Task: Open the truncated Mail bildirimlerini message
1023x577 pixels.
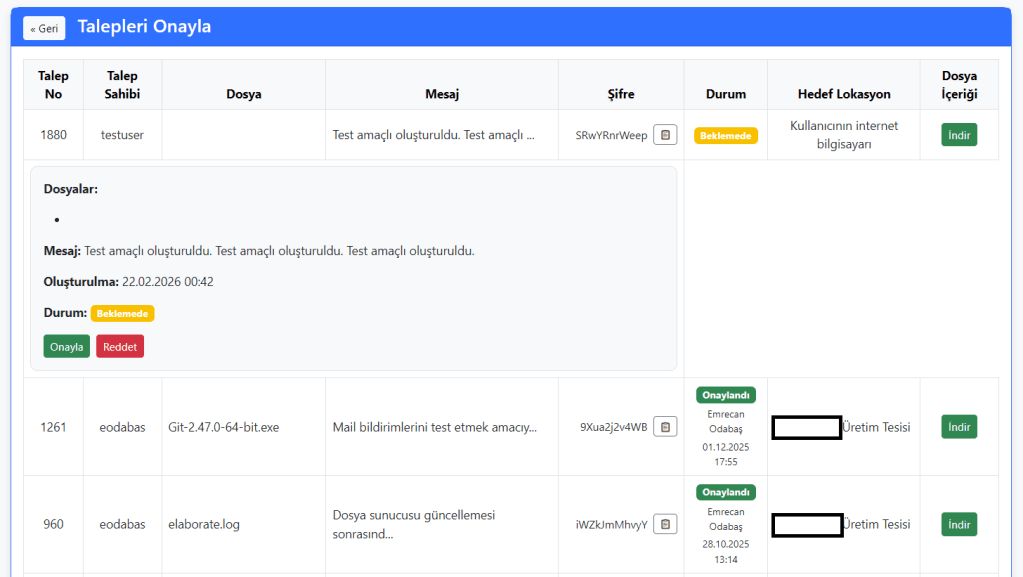Action: (x=434, y=427)
